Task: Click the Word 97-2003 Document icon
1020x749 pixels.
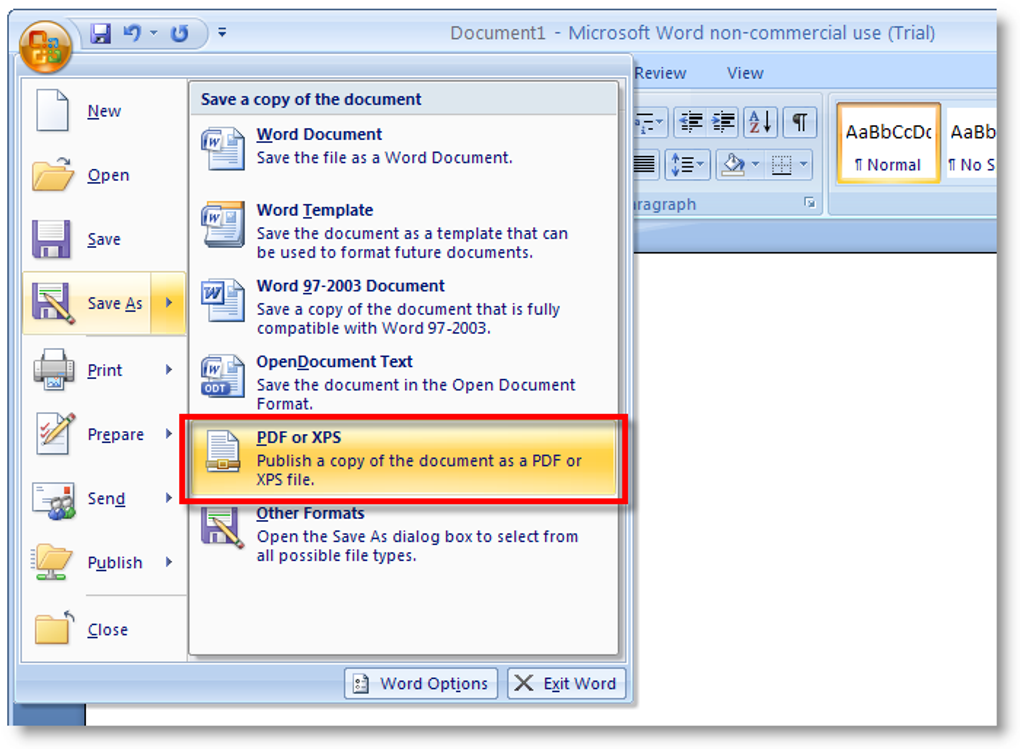Action: (x=222, y=300)
